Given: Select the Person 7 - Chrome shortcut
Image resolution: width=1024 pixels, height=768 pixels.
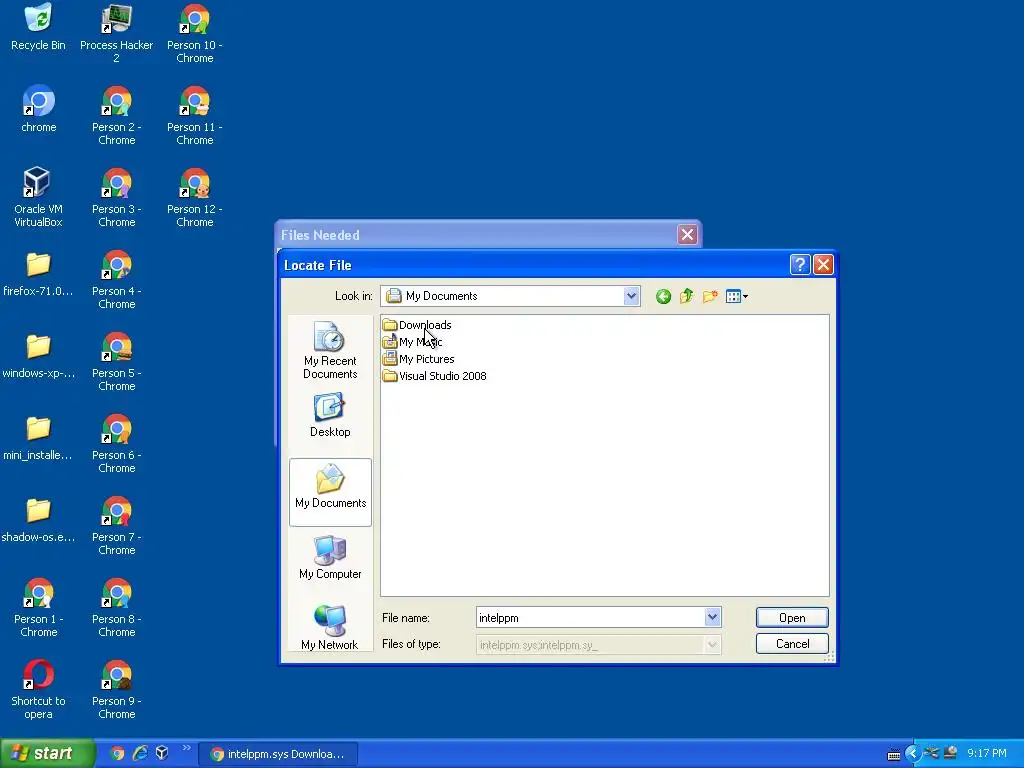Looking at the screenshot, I should point(116,525).
